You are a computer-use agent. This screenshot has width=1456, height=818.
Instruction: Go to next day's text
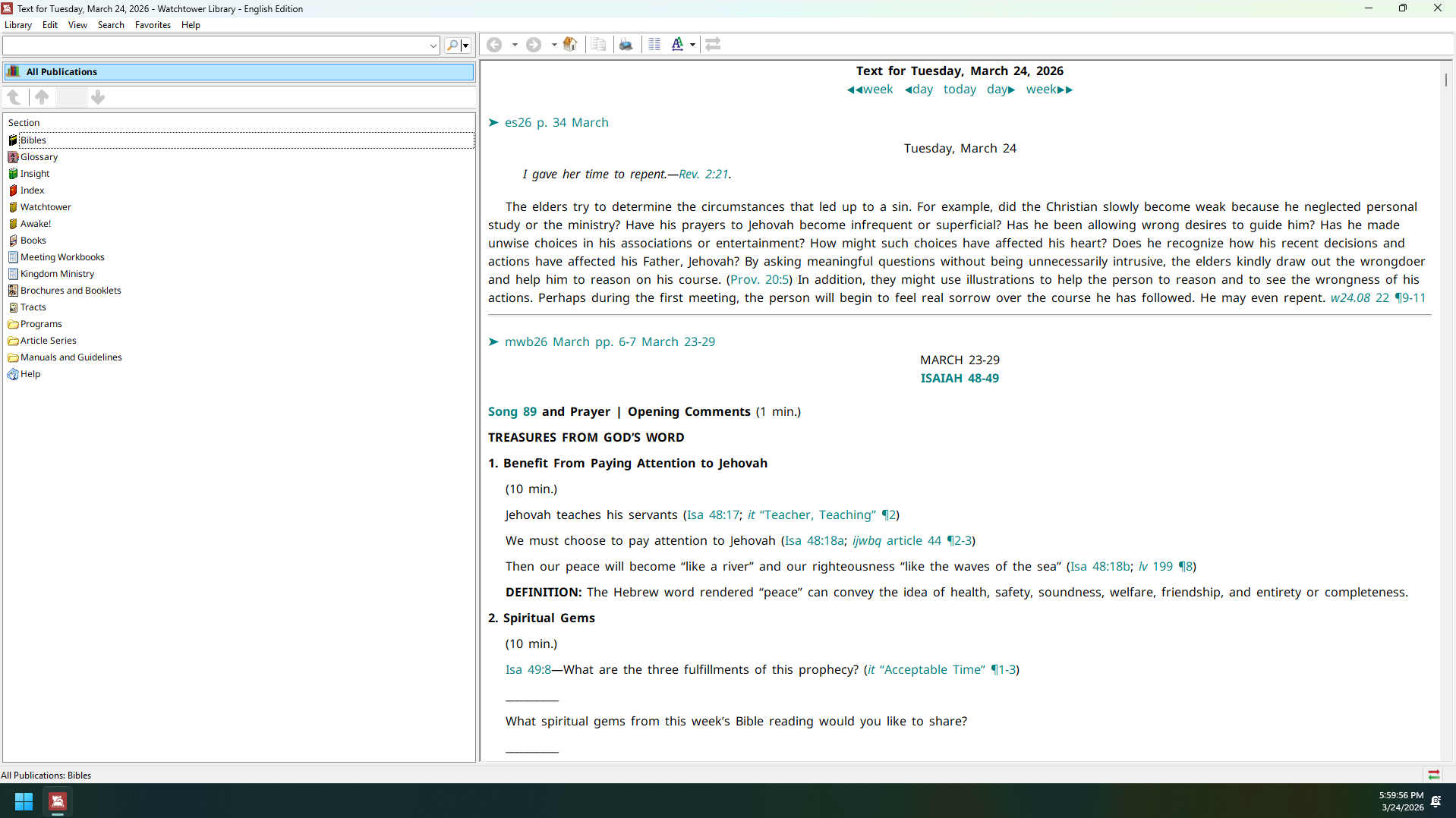click(1001, 90)
